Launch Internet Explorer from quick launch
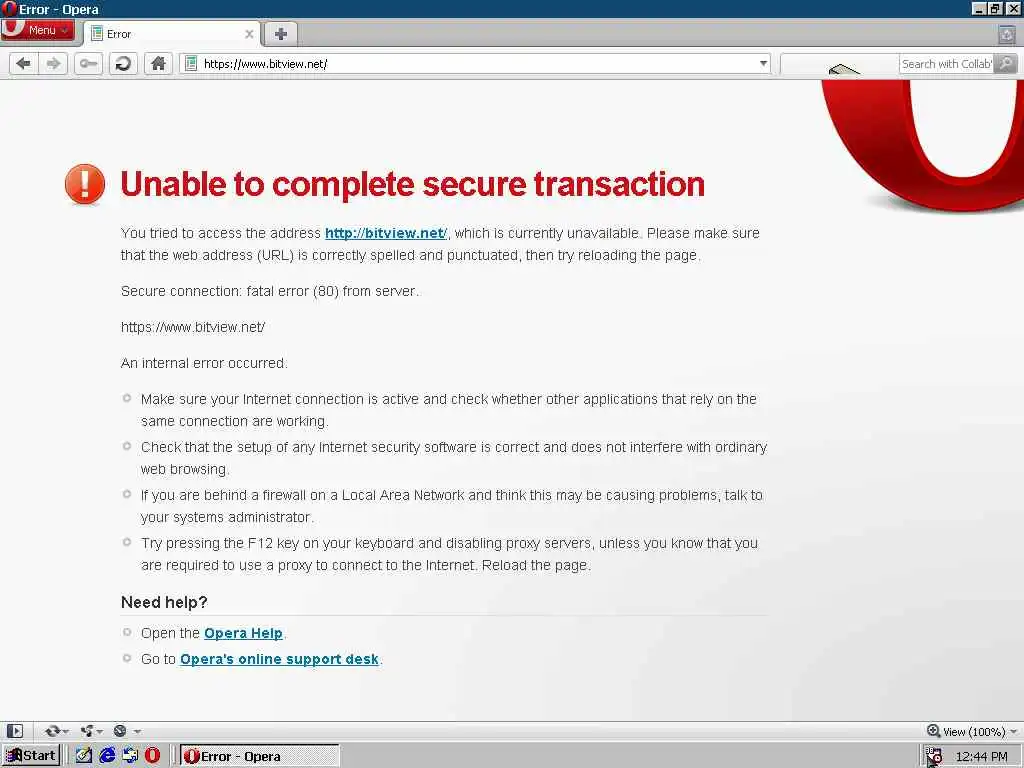The width and height of the screenshot is (1024, 768). pyautogui.click(x=107, y=756)
